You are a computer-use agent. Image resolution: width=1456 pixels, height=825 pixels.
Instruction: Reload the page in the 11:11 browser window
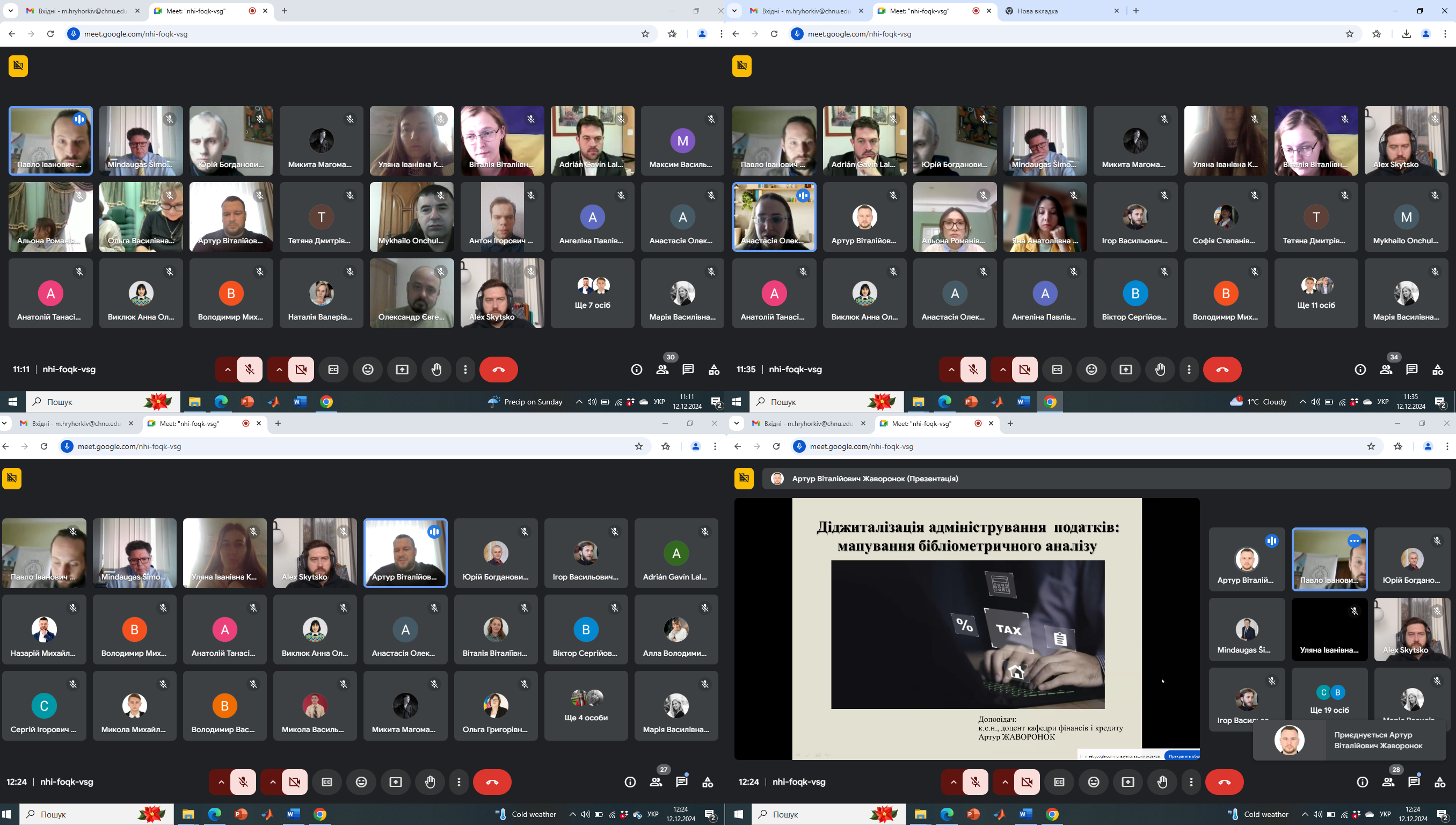tap(50, 34)
